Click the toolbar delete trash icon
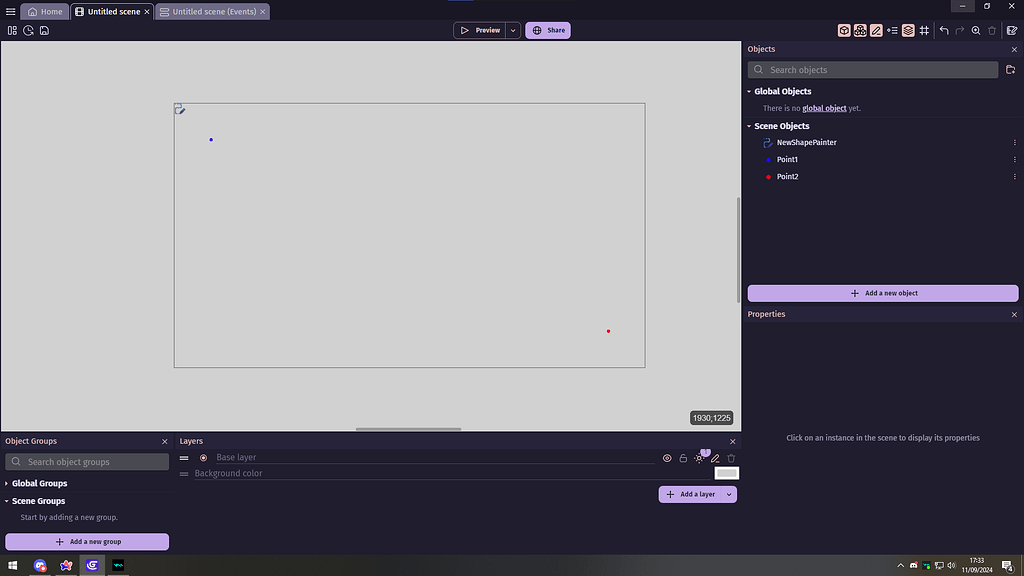Screen dimensions: 1024x576 click(x=992, y=31)
